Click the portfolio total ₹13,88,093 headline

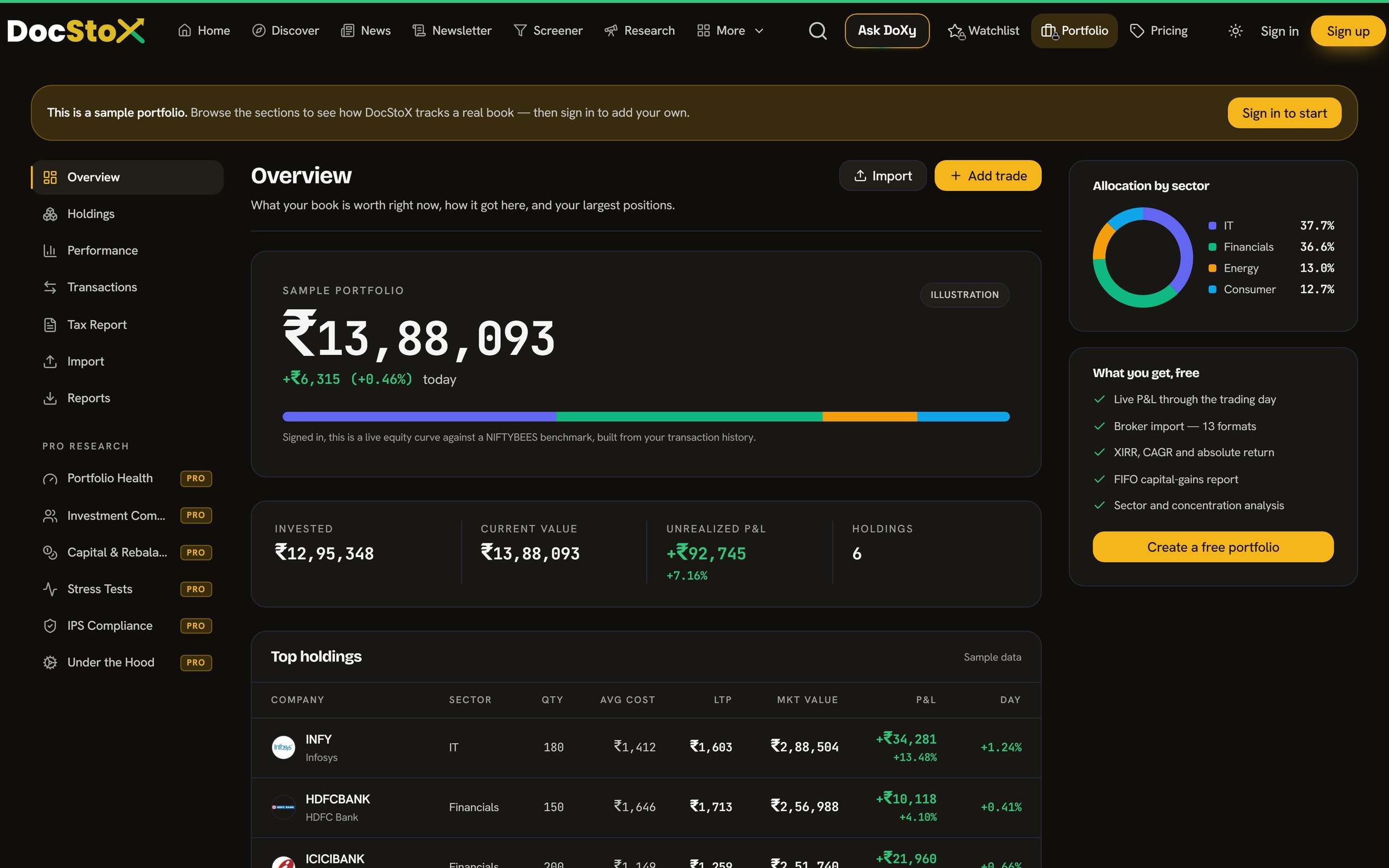tap(419, 336)
